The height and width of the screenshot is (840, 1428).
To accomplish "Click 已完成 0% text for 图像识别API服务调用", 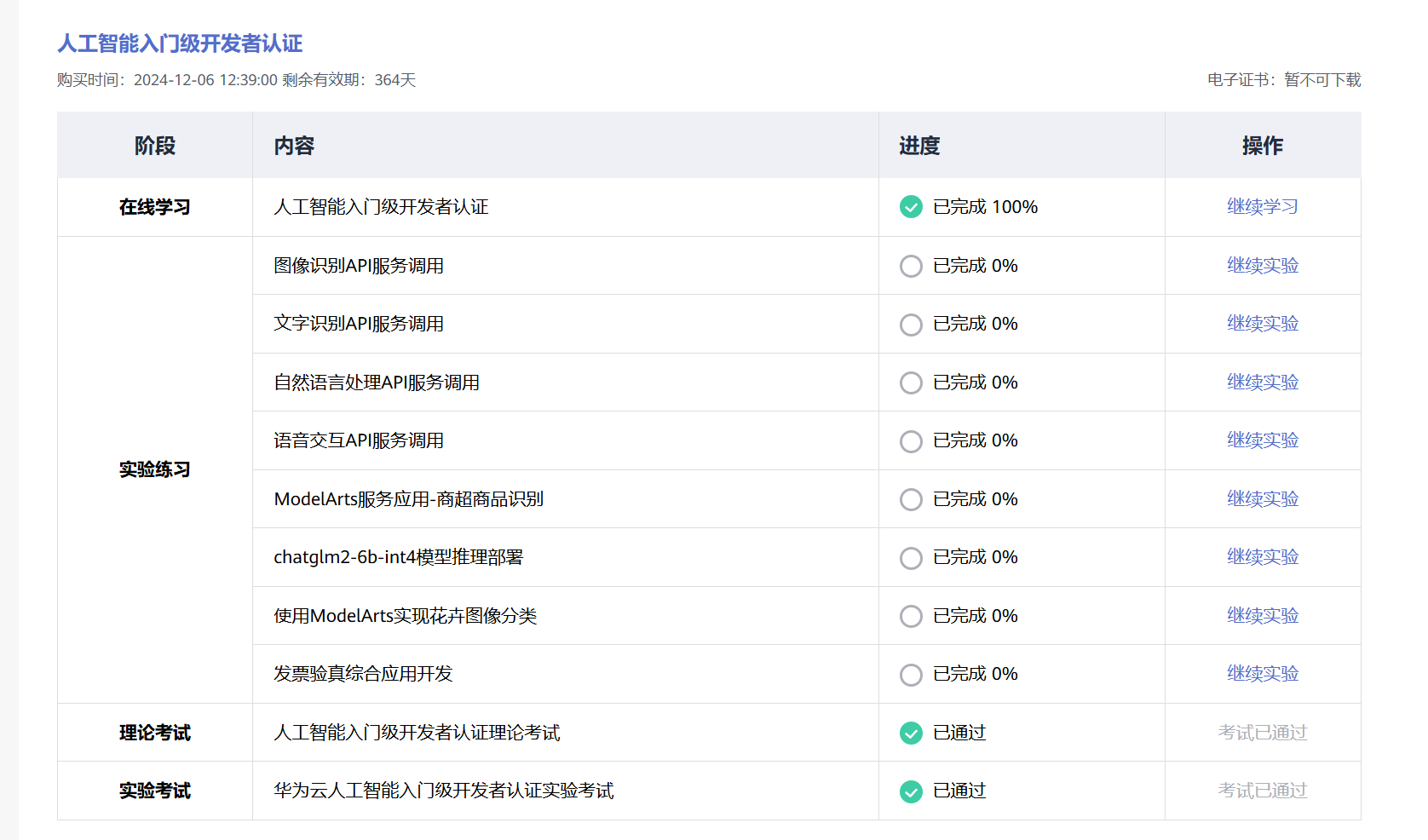I will (976, 266).
